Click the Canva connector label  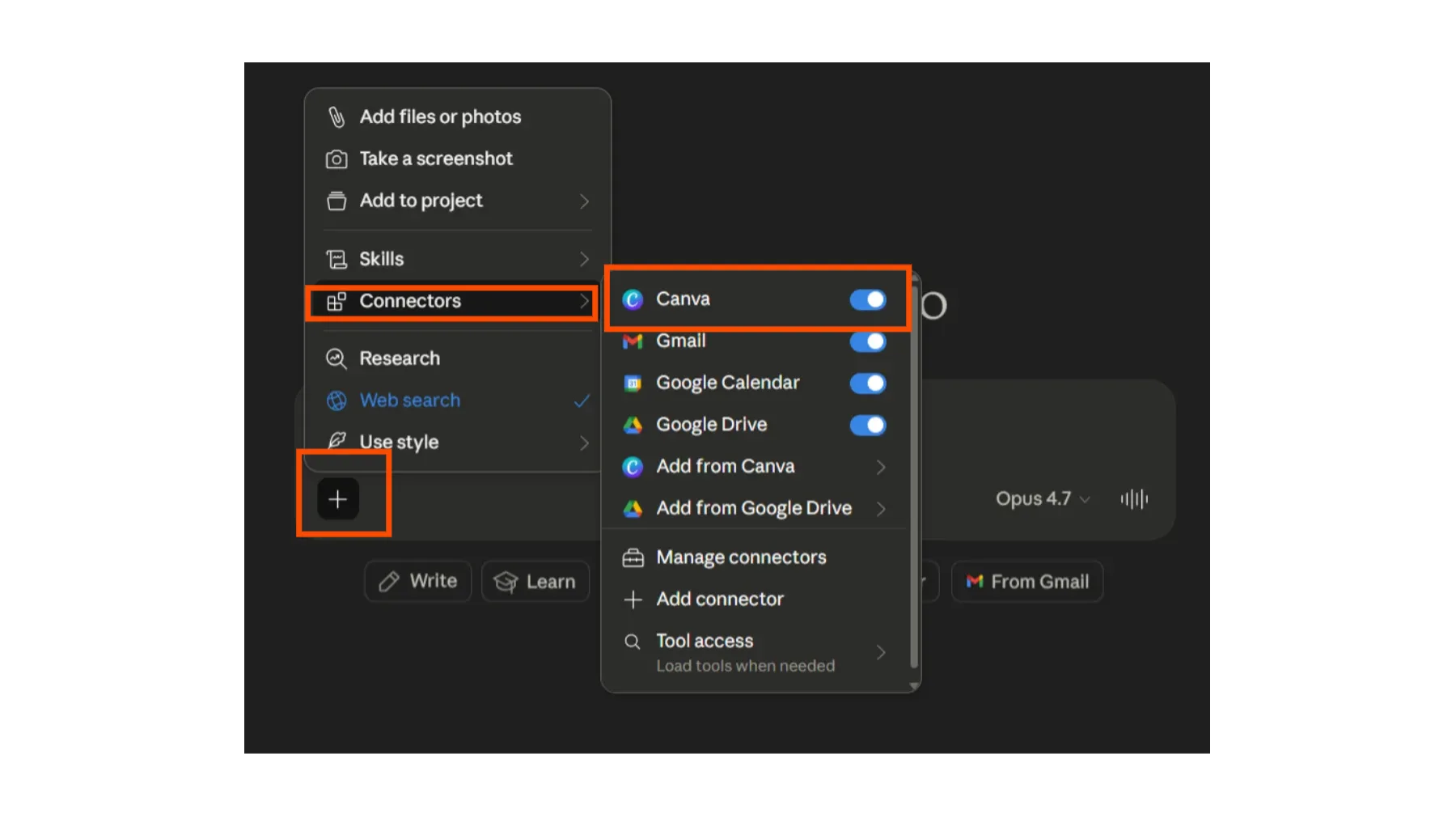[x=684, y=299]
